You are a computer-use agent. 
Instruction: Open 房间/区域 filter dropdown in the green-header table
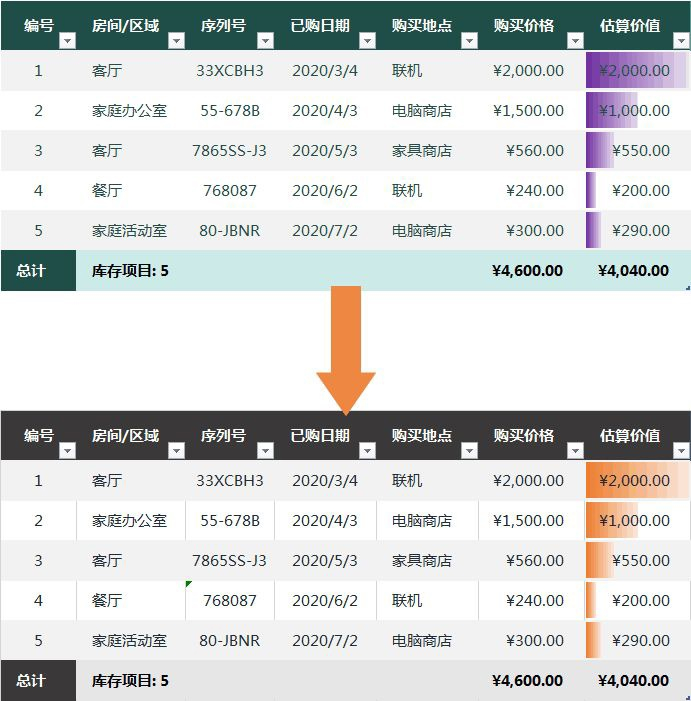point(176,41)
